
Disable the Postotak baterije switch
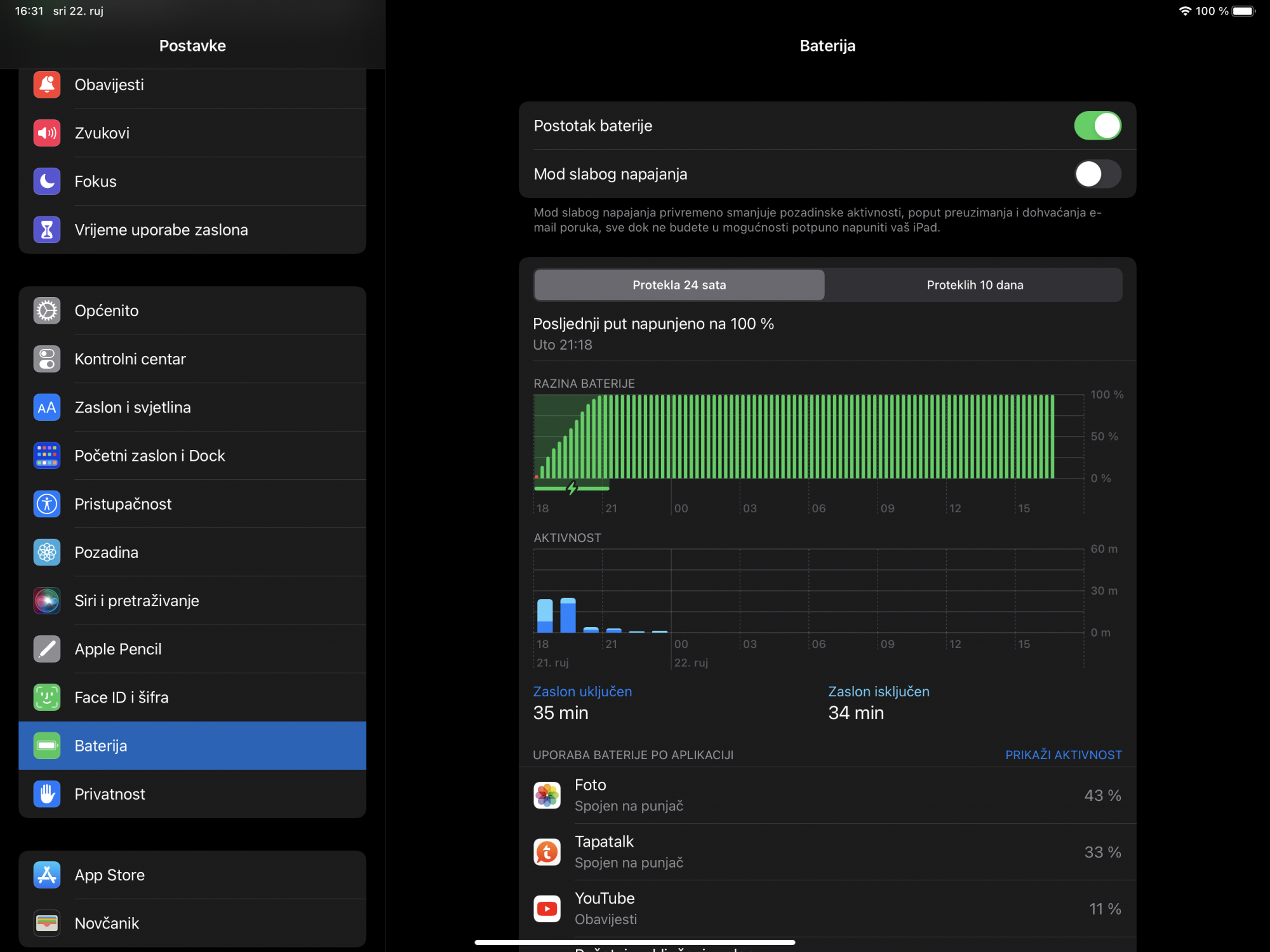coord(1097,126)
